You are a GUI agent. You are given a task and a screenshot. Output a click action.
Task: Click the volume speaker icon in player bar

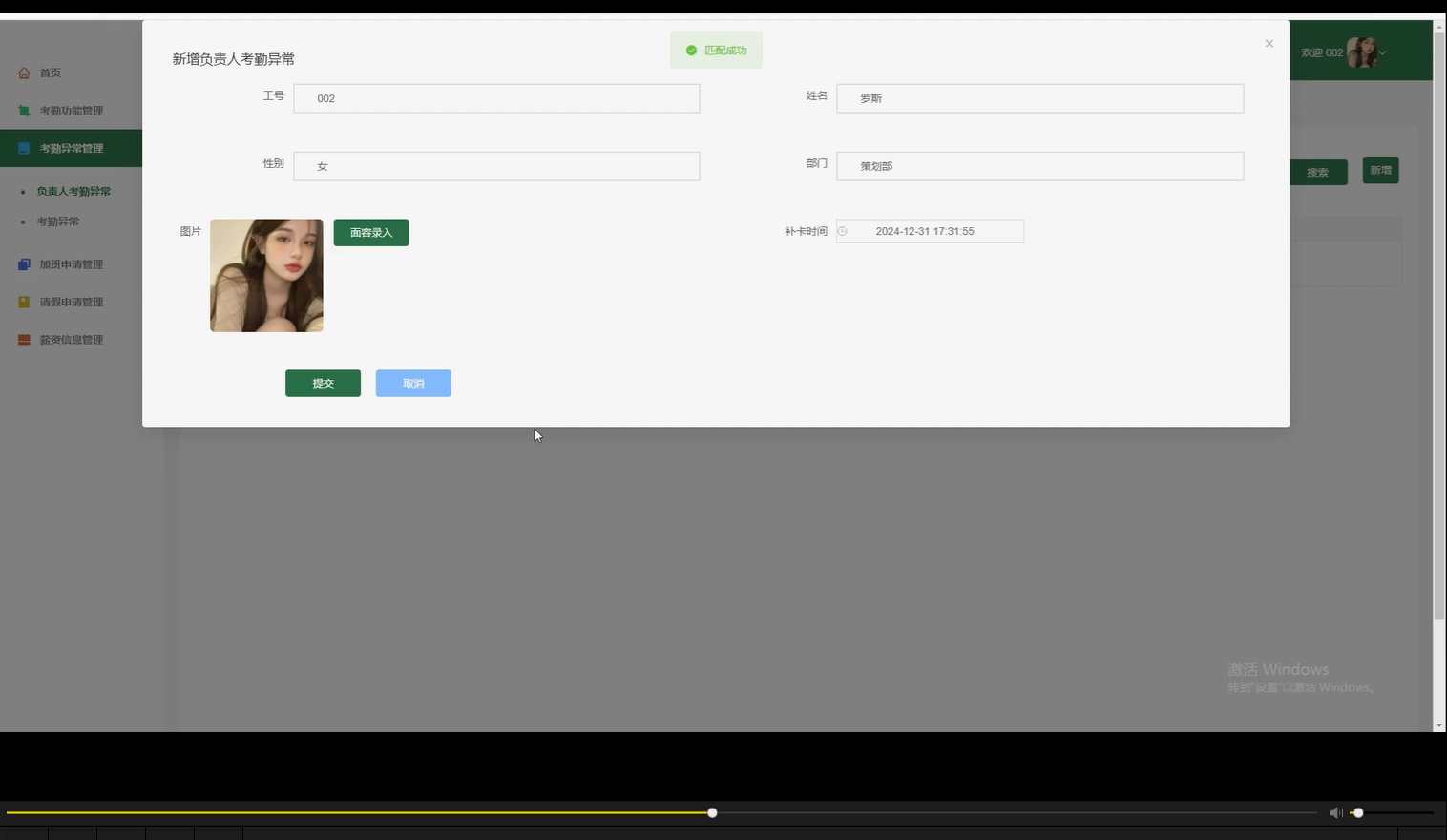coord(1335,812)
